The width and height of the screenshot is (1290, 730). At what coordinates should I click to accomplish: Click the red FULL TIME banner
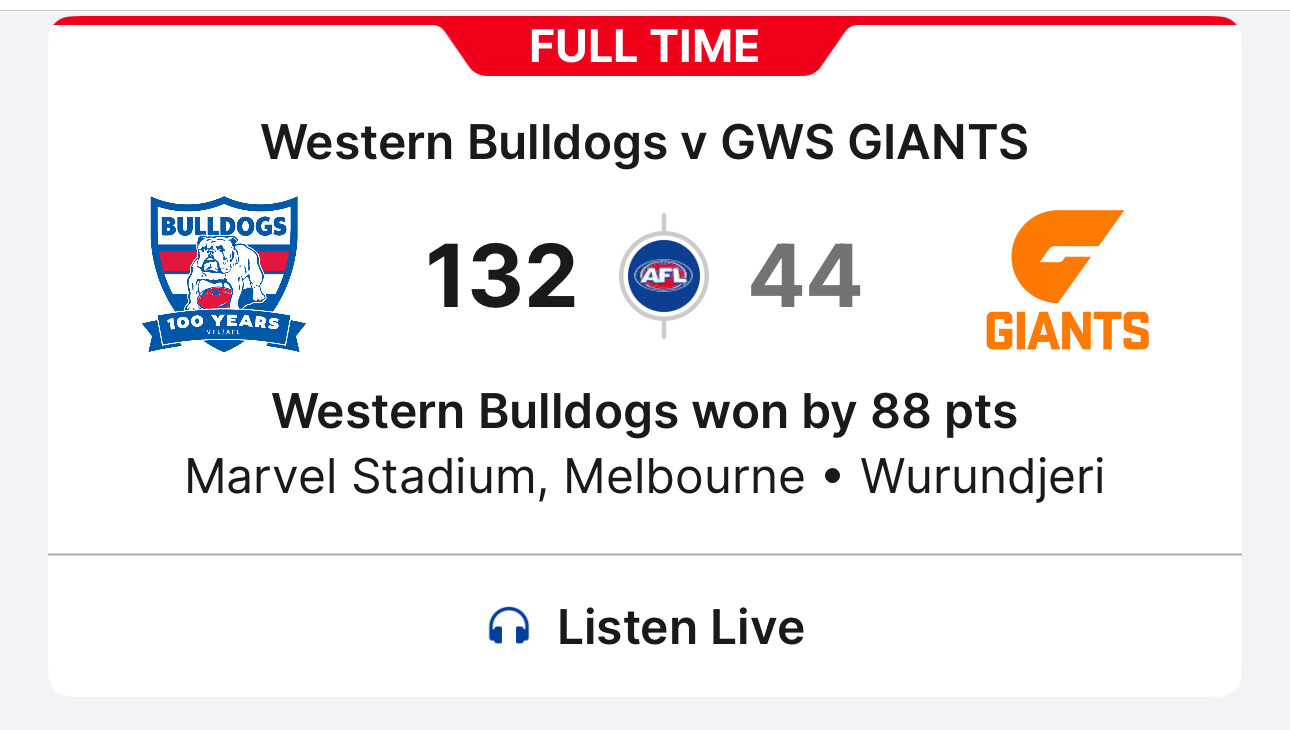[645, 46]
